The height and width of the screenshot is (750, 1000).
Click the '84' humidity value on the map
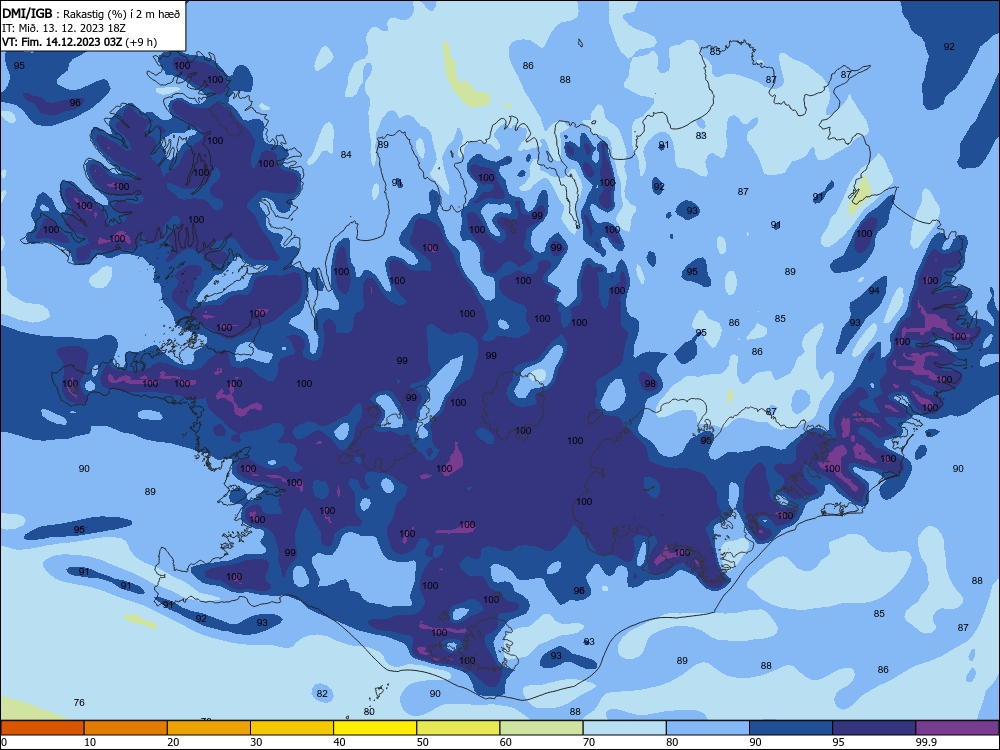click(346, 154)
